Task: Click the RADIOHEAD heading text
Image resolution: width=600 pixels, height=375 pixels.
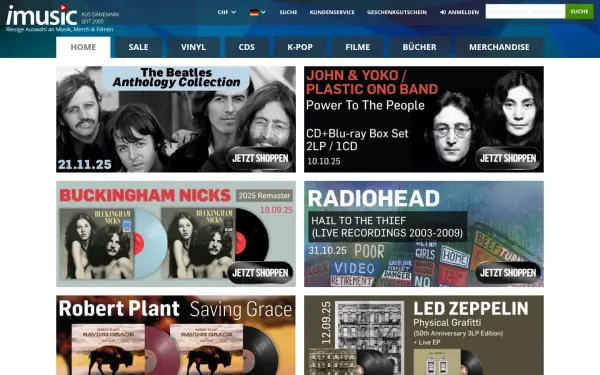Action: click(373, 198)
